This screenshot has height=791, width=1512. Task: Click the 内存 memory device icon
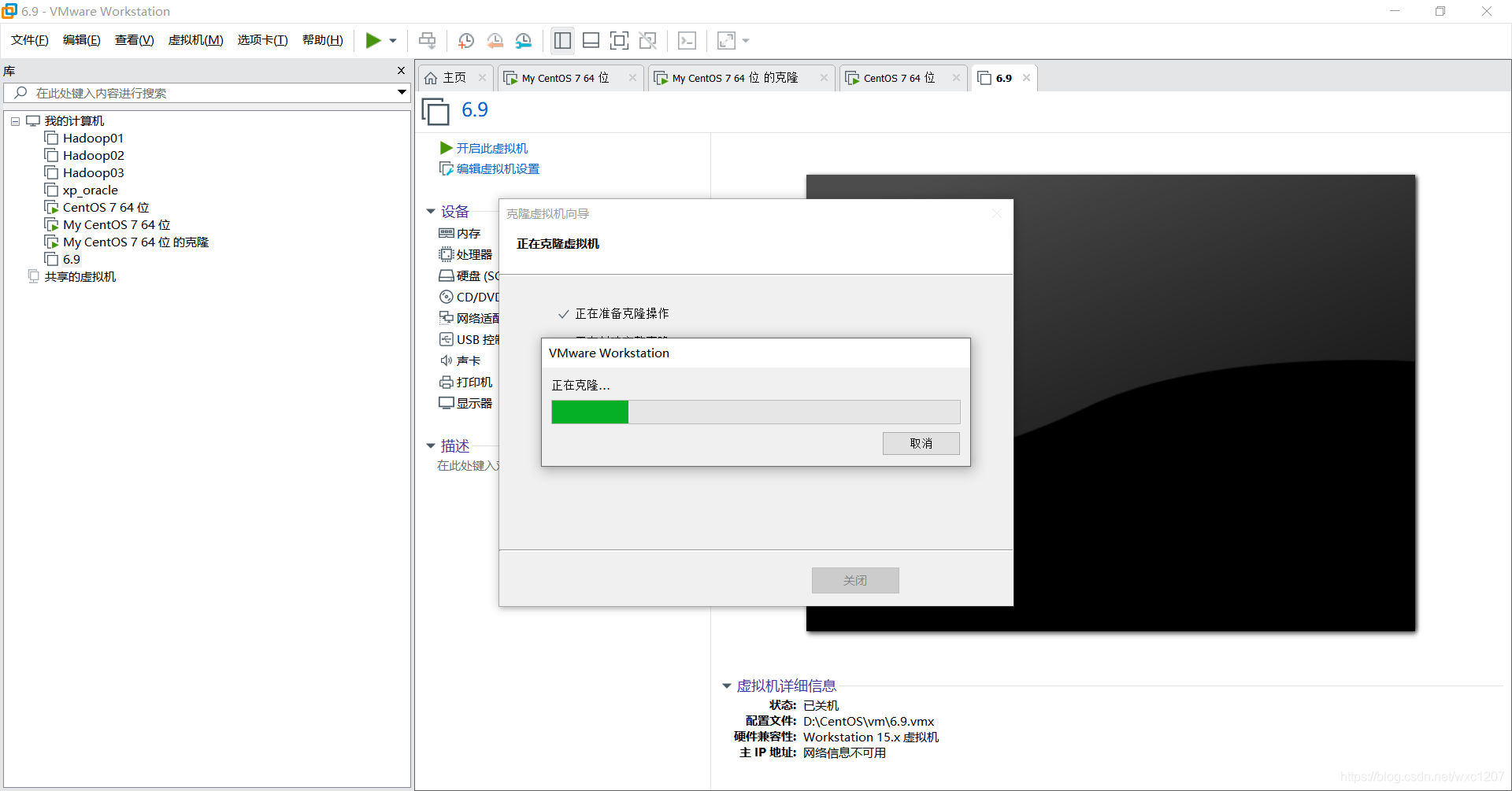(446, 233)
